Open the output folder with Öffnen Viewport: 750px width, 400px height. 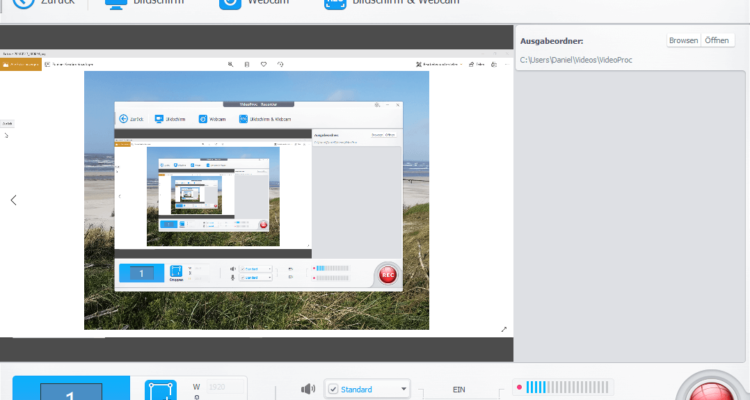tap(717, 40)
